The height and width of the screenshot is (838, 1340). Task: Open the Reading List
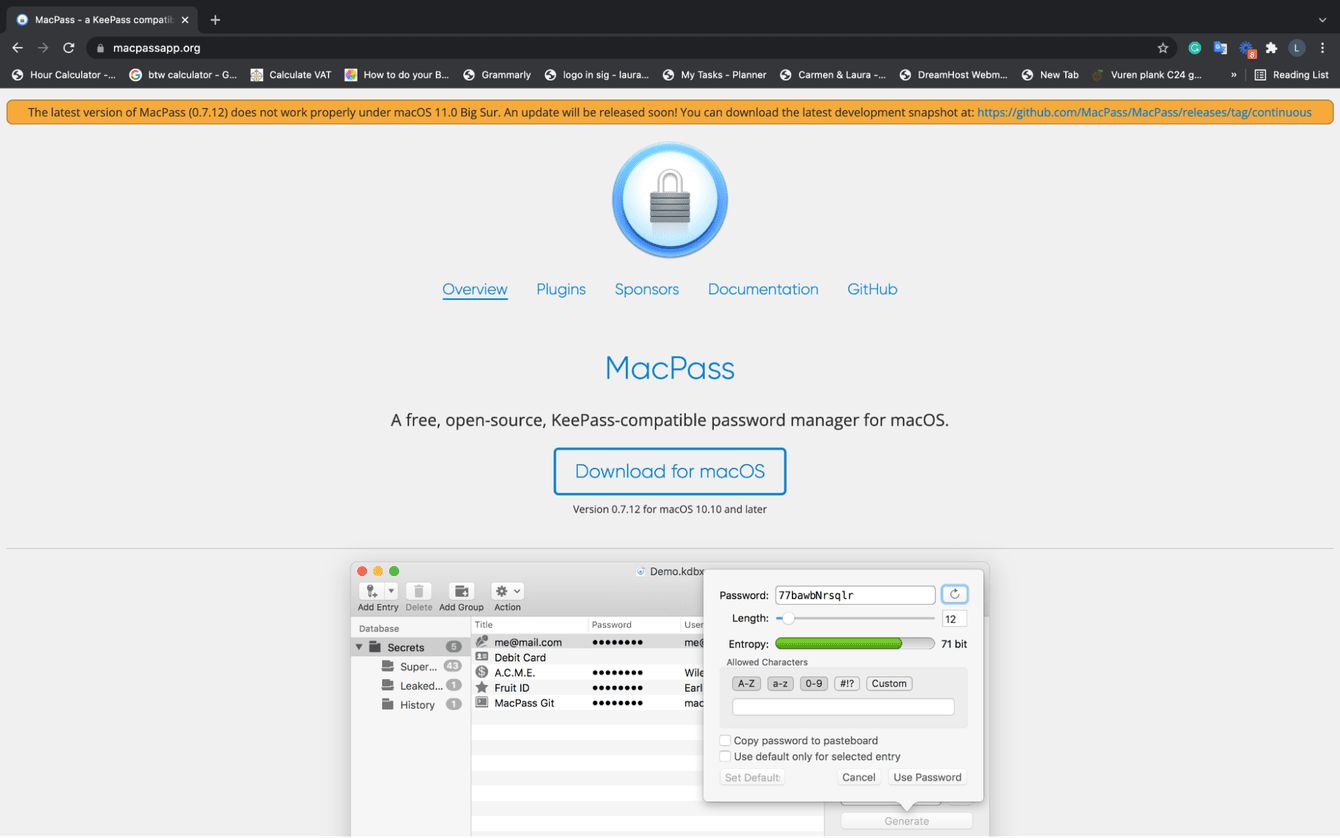click(1291, 75)
